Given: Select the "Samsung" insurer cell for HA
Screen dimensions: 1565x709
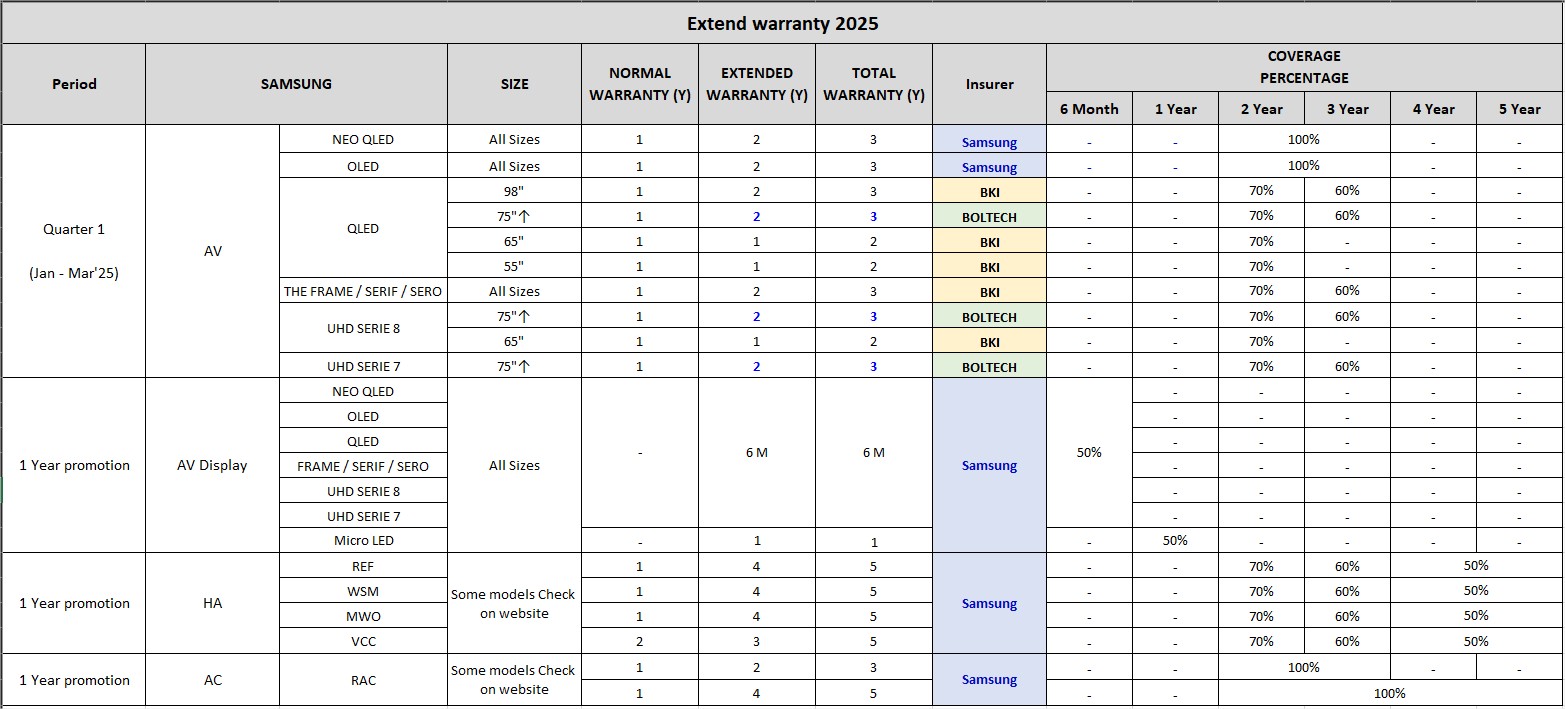Looking at the screenshot, I should (990, 603).
